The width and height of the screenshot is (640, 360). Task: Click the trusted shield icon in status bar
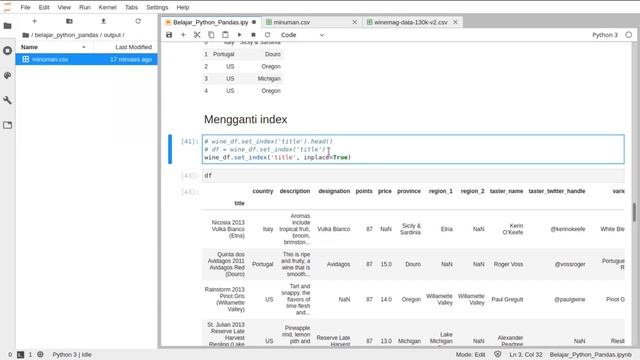498,355
